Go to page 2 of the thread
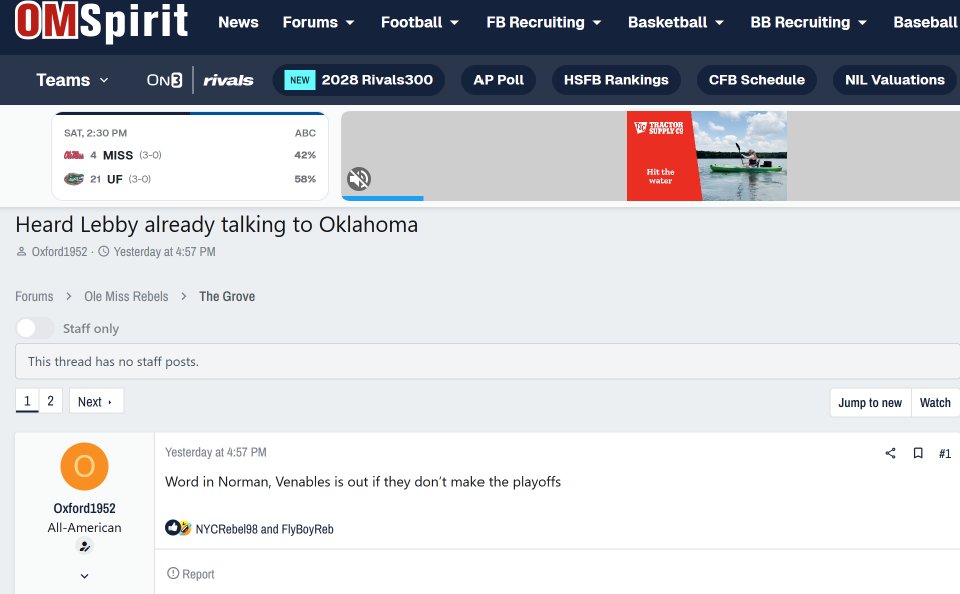This screenshot has width=960, height=594. 51,401
